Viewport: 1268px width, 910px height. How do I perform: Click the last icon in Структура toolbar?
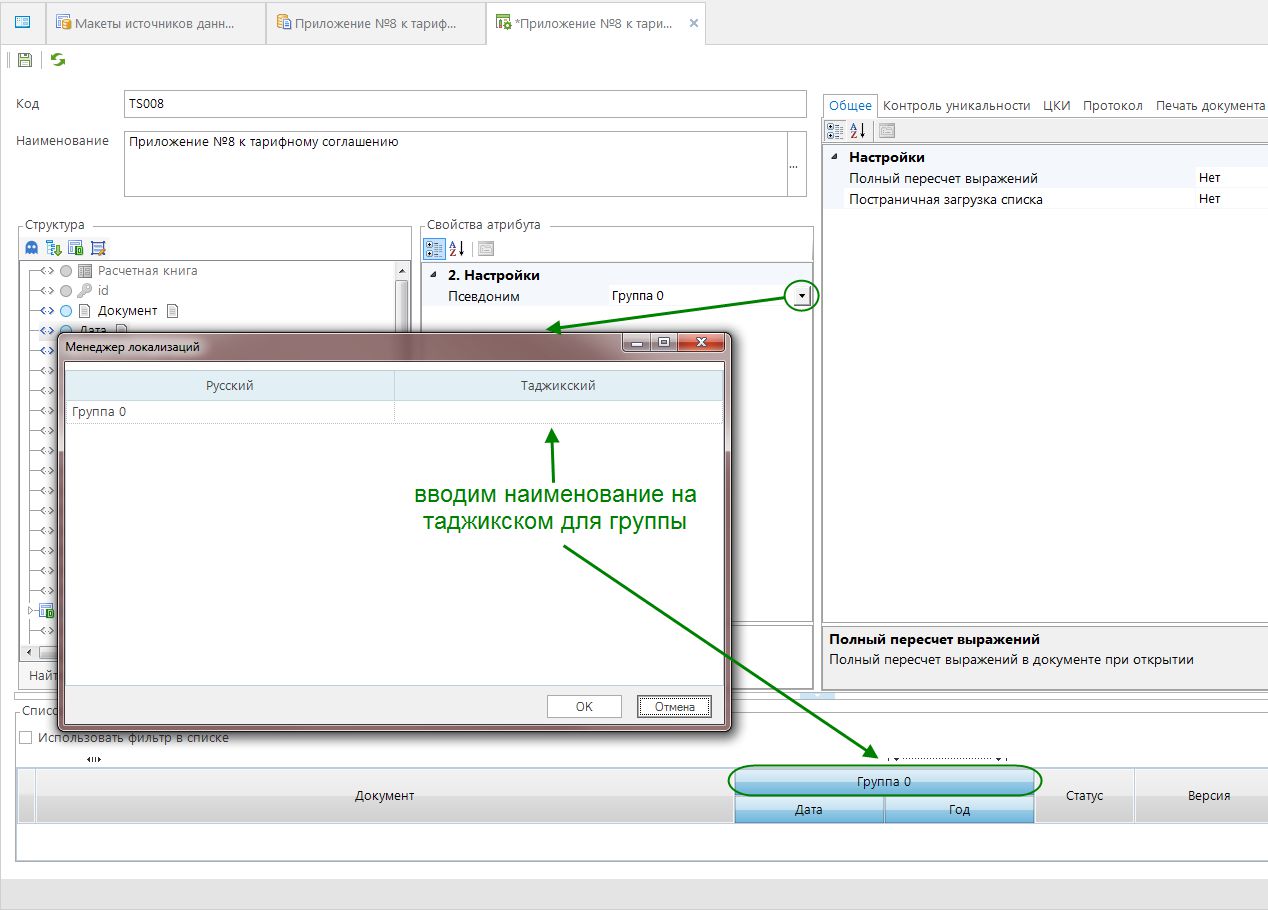pos(98,248)
